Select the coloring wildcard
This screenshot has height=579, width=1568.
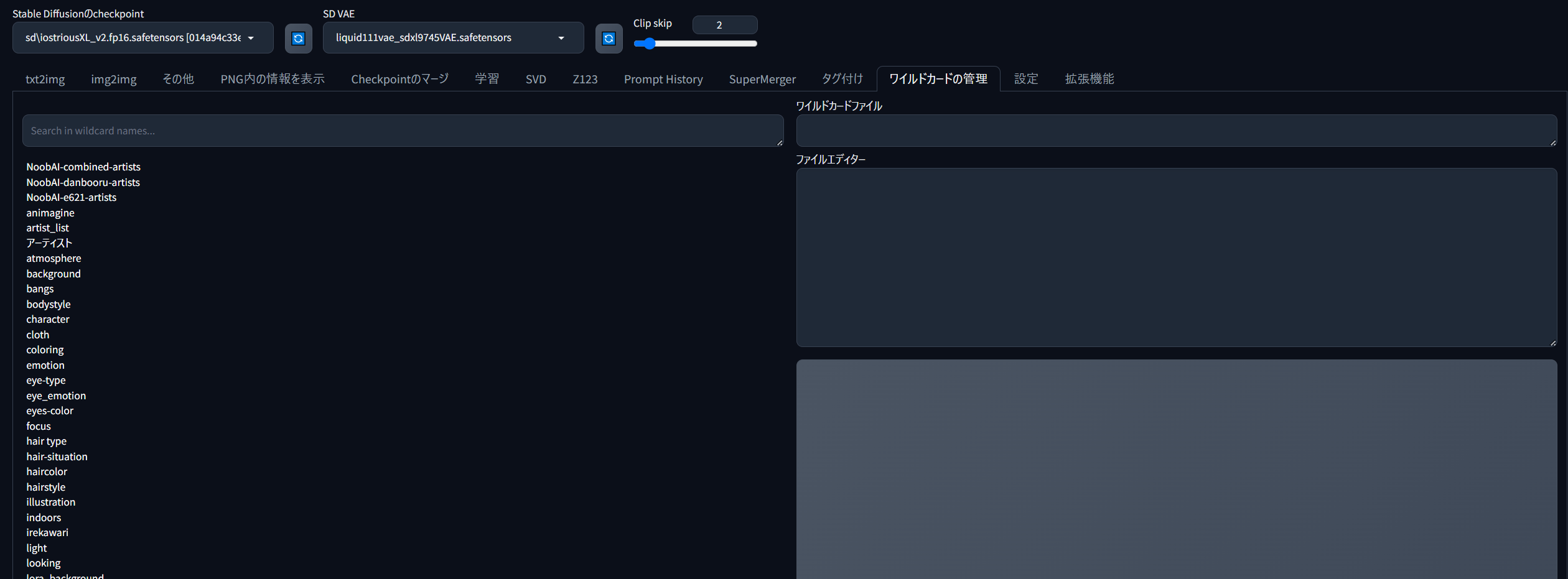point(45,350)
